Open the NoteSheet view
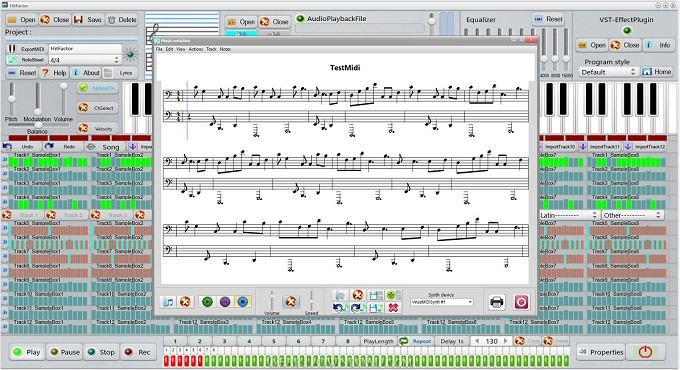680x370 pixels. coord(26,60)
